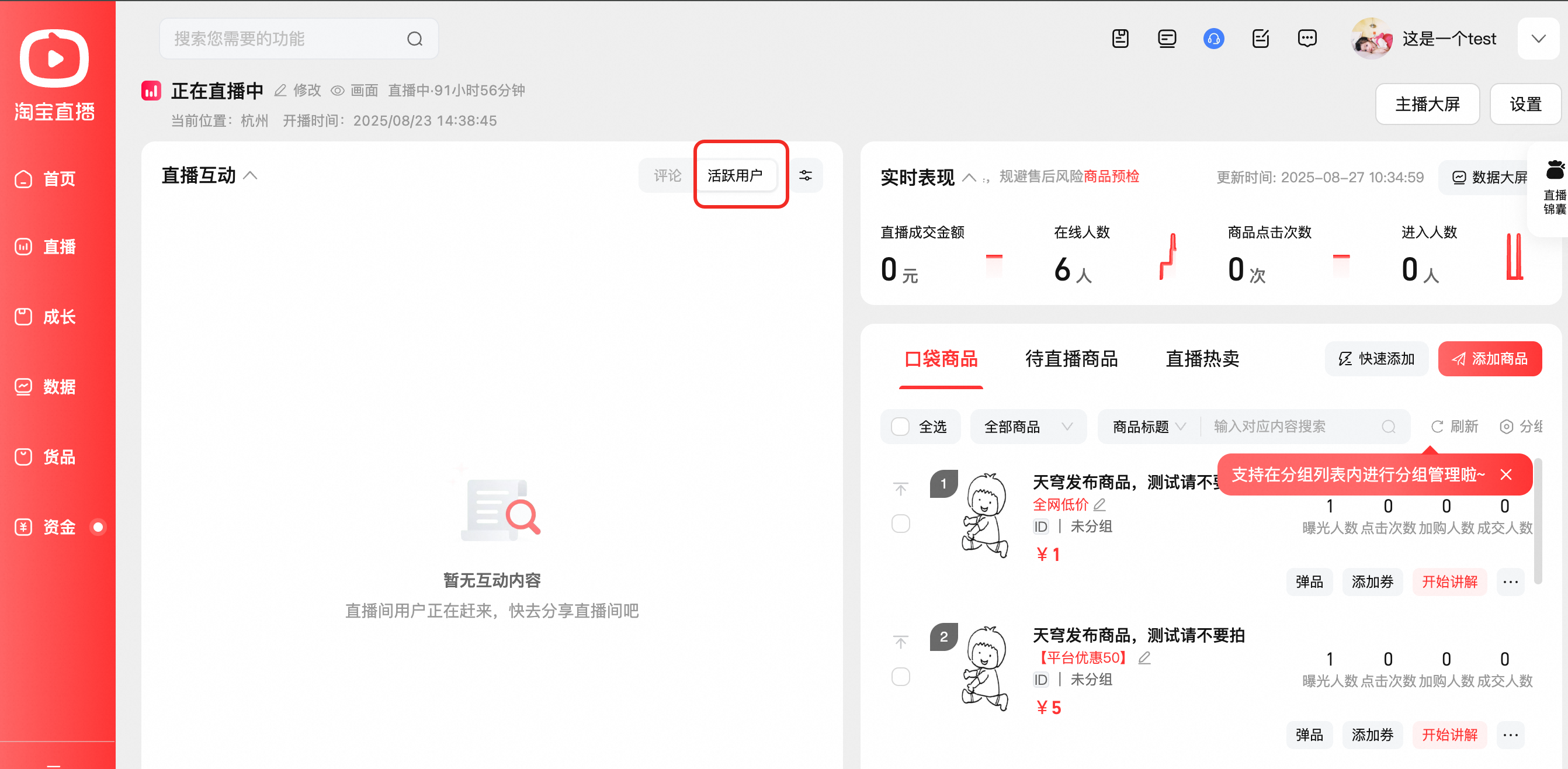
Task: Click the product list vertical scrollbar
Action: [1538, 521]
